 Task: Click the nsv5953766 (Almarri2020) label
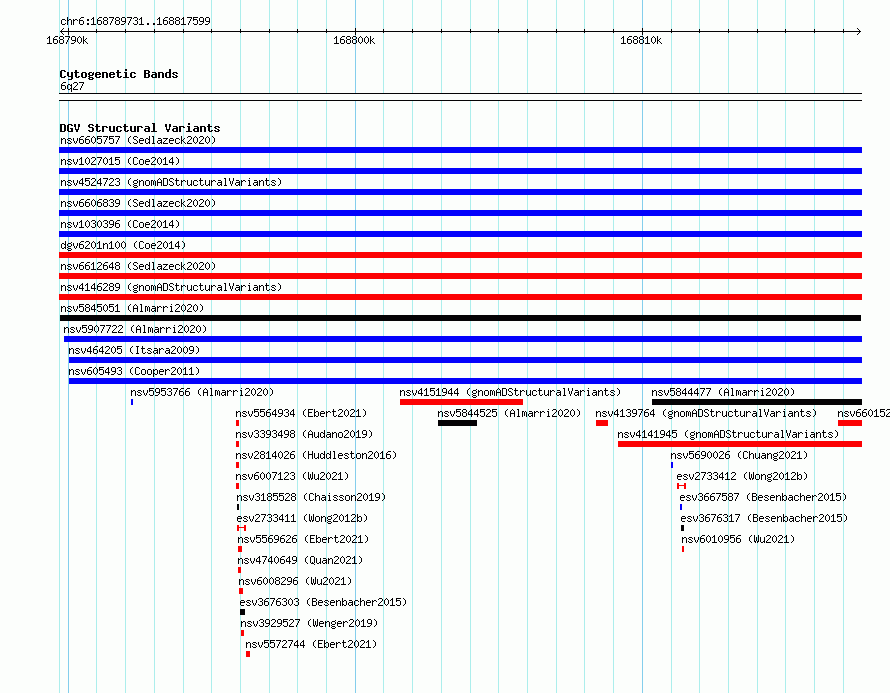(x=202, y=392)
